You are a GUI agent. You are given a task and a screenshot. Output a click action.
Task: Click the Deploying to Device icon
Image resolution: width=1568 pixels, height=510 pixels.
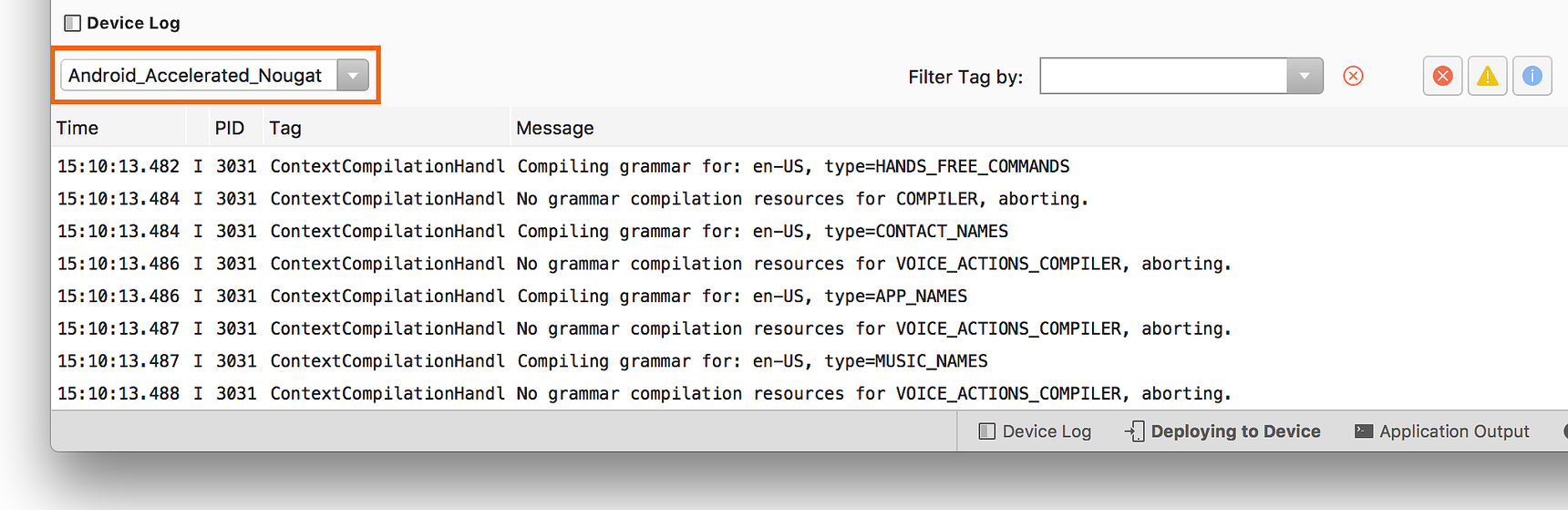pyautogui.click(x=1134, y=432)
